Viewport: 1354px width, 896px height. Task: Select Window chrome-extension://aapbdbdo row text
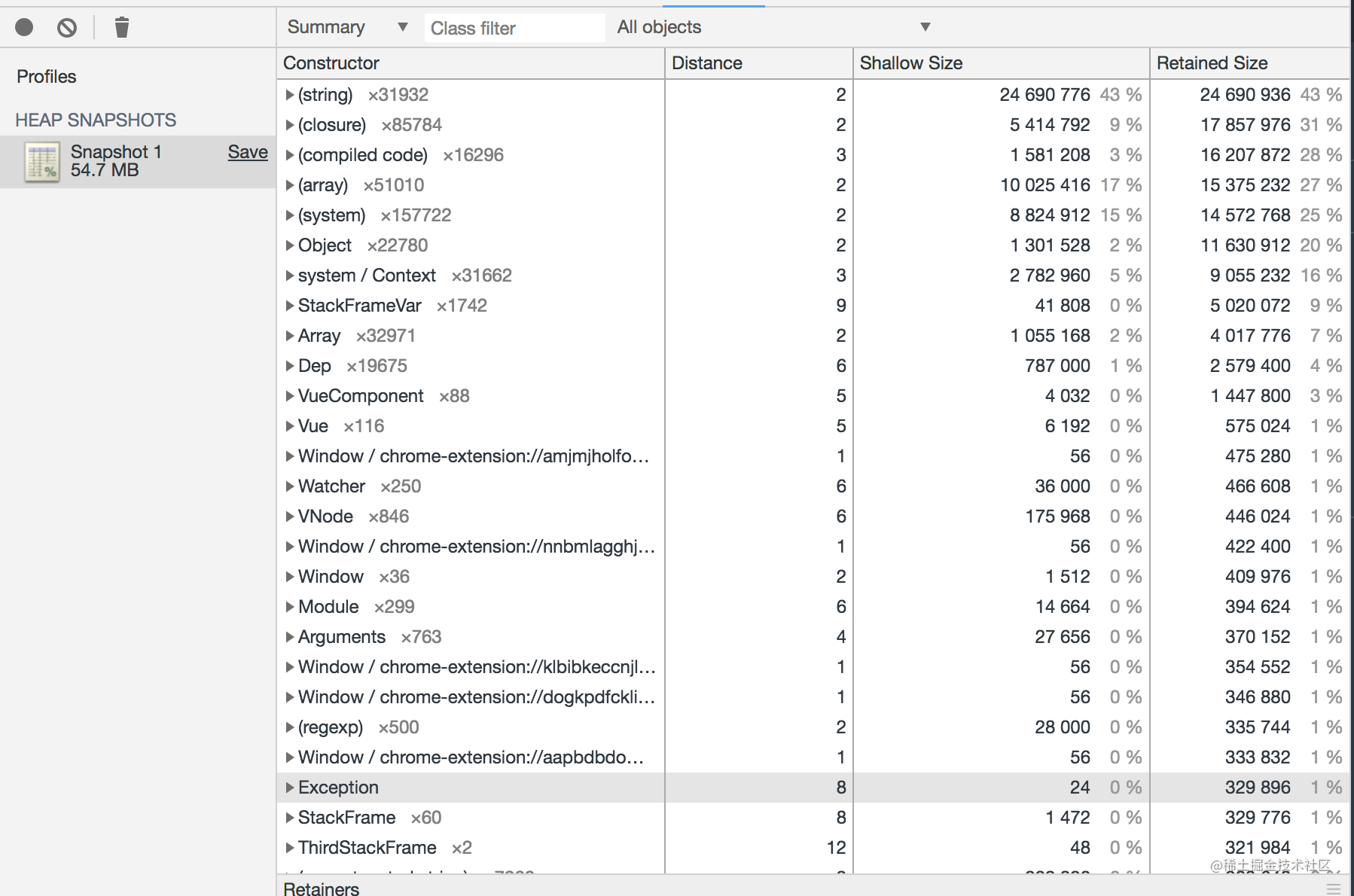(471, 757)
